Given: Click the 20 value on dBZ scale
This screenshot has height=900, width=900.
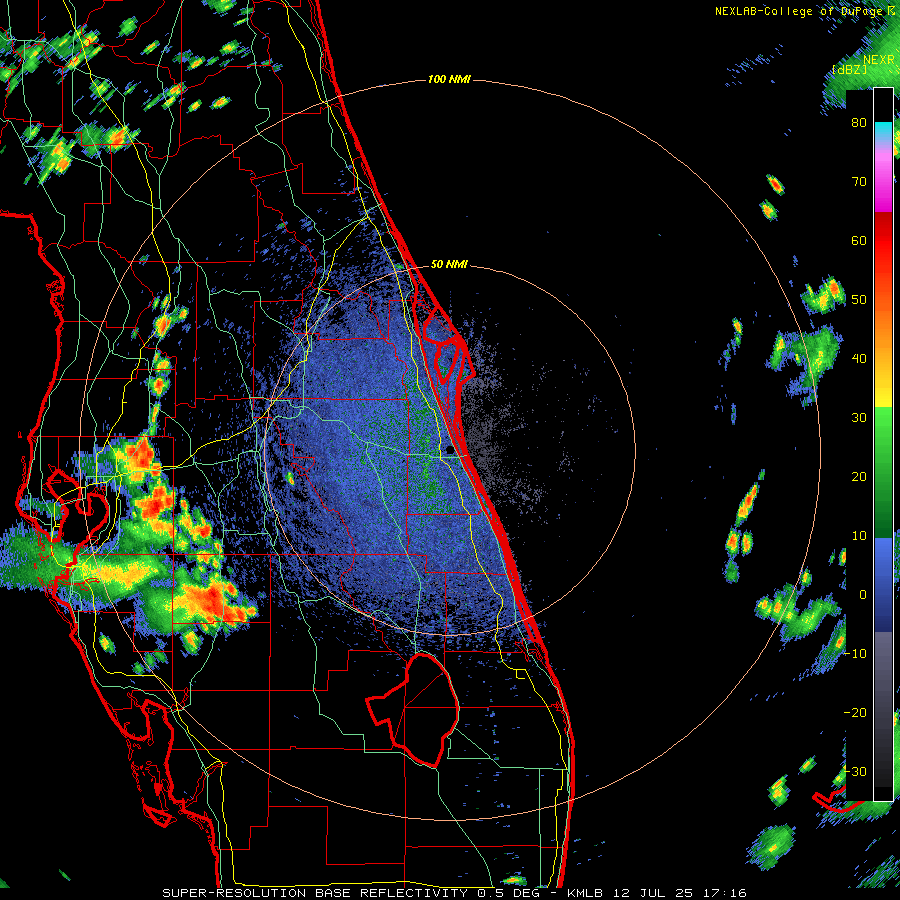Looking at the screenshot, I should [x=859, y=477].
